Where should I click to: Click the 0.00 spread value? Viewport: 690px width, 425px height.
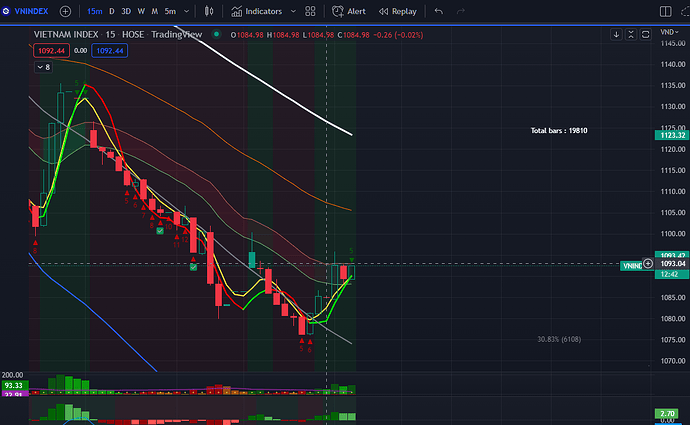pyautogui.click(x=80, y=51)
